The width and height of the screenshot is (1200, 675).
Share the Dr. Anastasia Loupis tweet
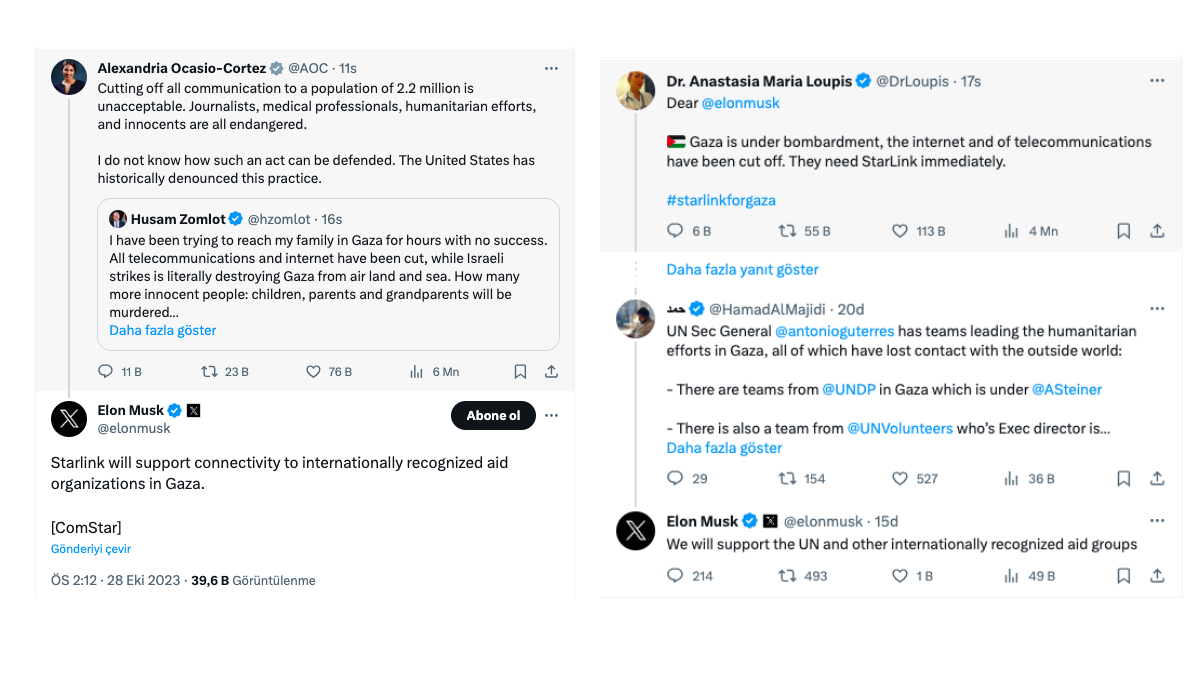pyautogui.click(x=1157, y=231)
